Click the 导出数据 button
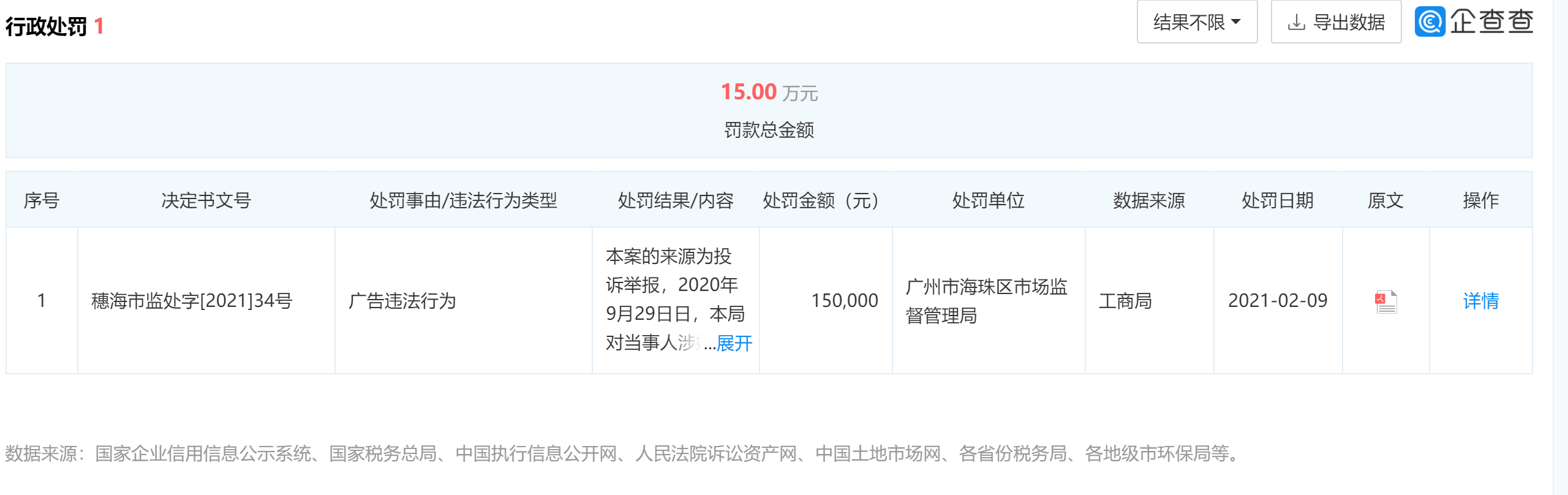 (1336, 22)
